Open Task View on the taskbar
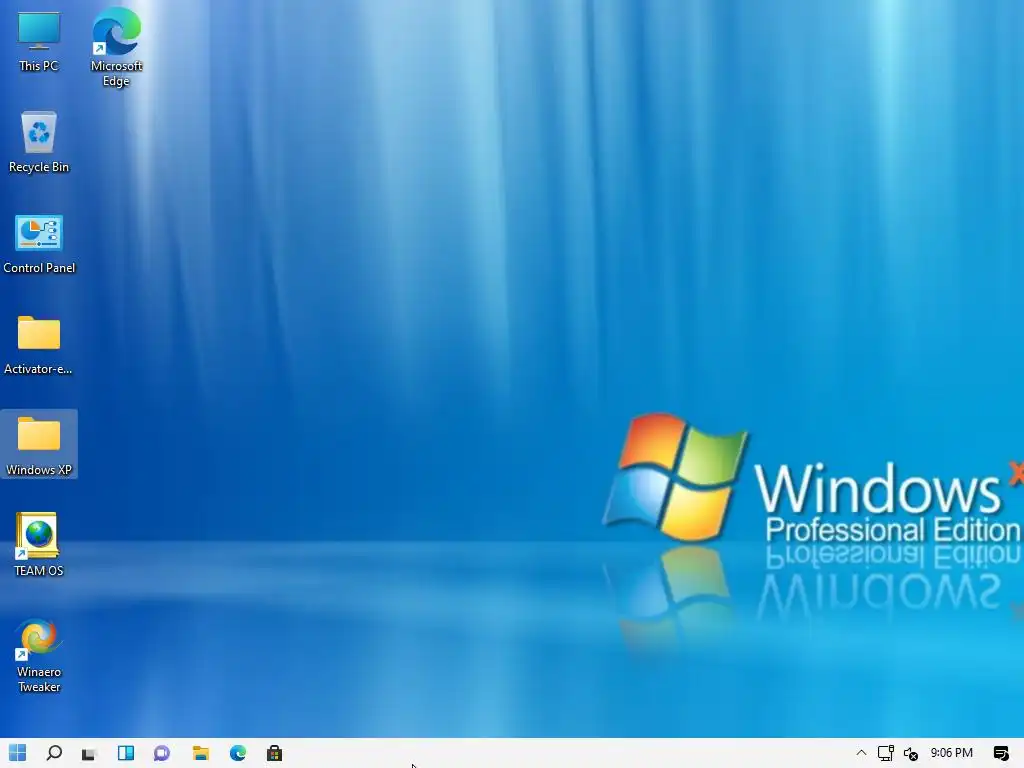This screenshot has height=768, width=1024. click(89, 754)
